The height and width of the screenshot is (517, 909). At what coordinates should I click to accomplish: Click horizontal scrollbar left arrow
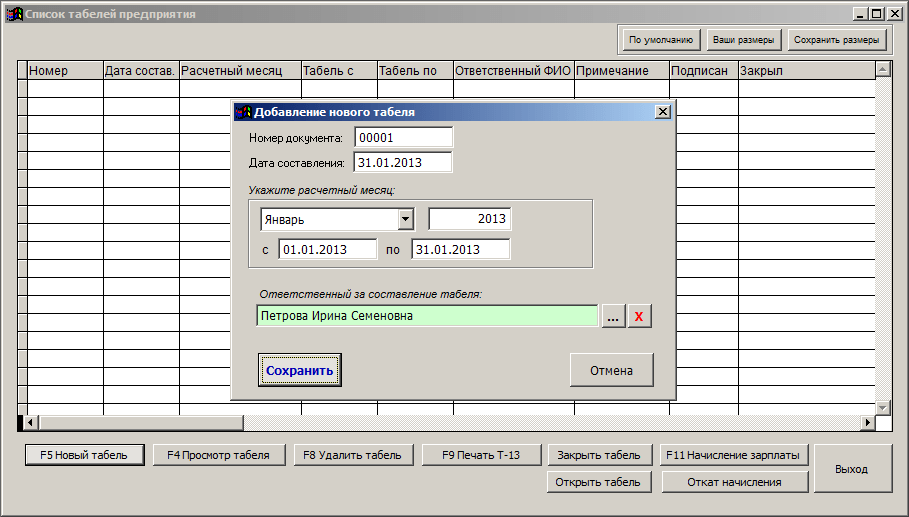pos(31,423)
